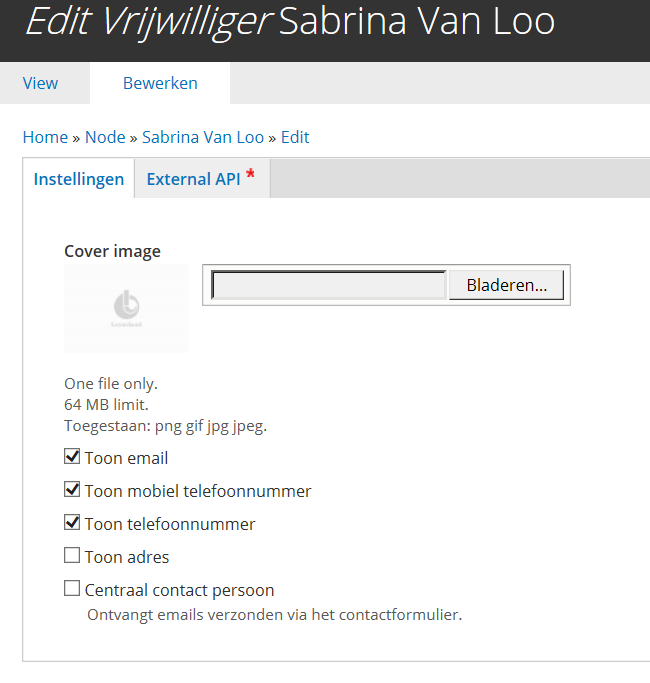Click the Centraal contact persoon label
650x683 pixels.
pyautogui.click(x=179, y=590)
